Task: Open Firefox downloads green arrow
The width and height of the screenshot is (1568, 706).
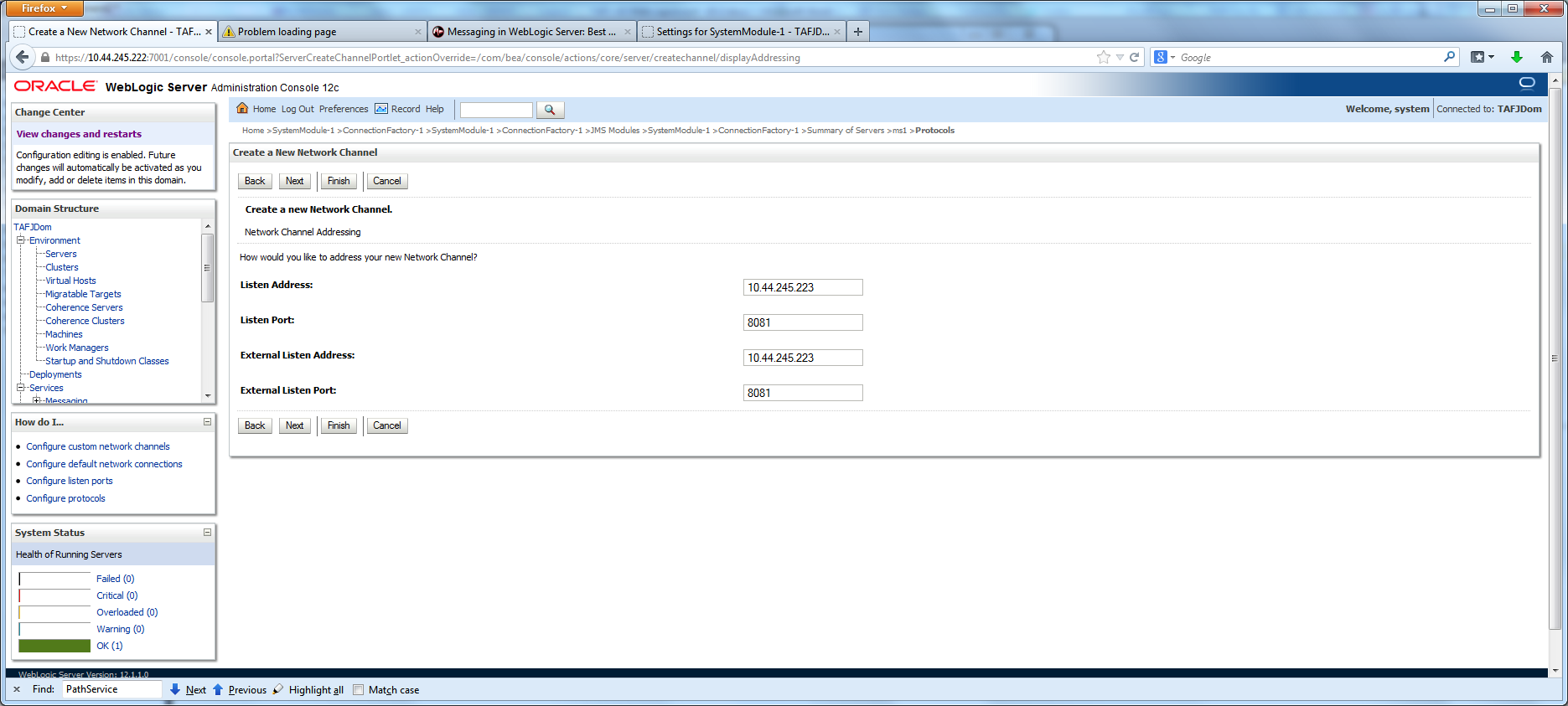Action: (x=1516, y=57)
